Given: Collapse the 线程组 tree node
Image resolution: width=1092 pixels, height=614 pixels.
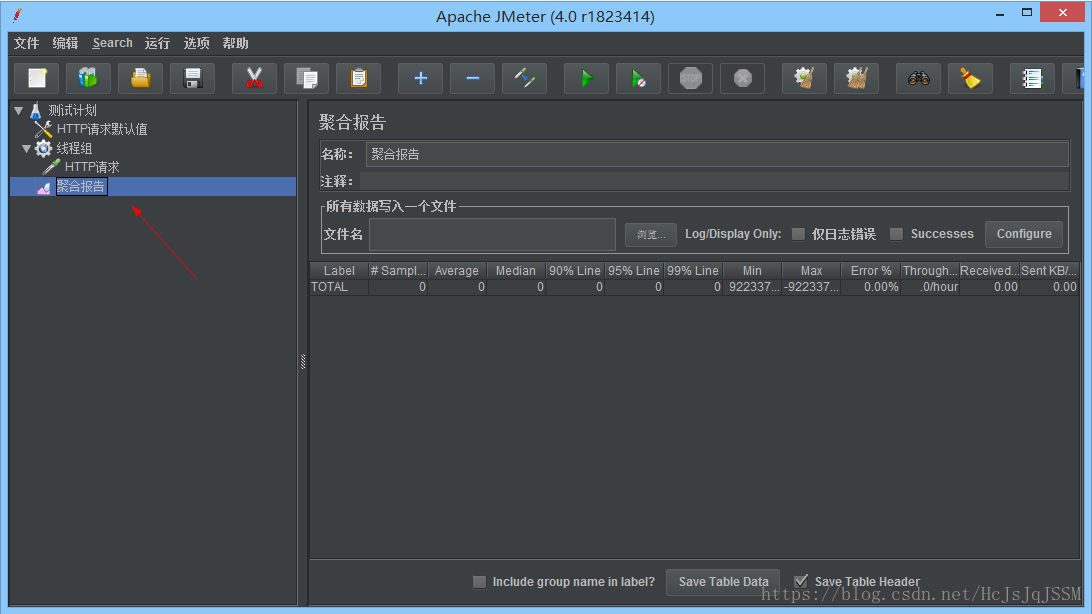Looking at the screenshot, I should pos(26,148).
